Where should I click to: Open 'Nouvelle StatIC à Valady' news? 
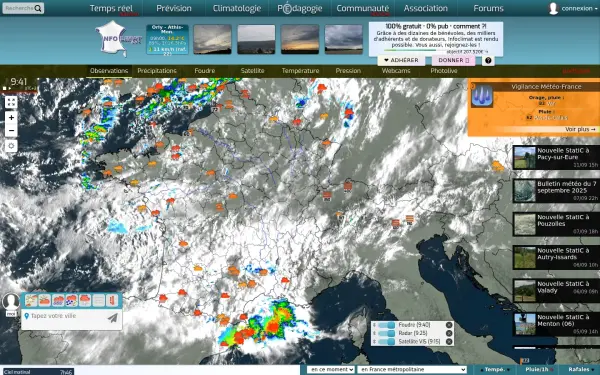[x=556, y=290]
